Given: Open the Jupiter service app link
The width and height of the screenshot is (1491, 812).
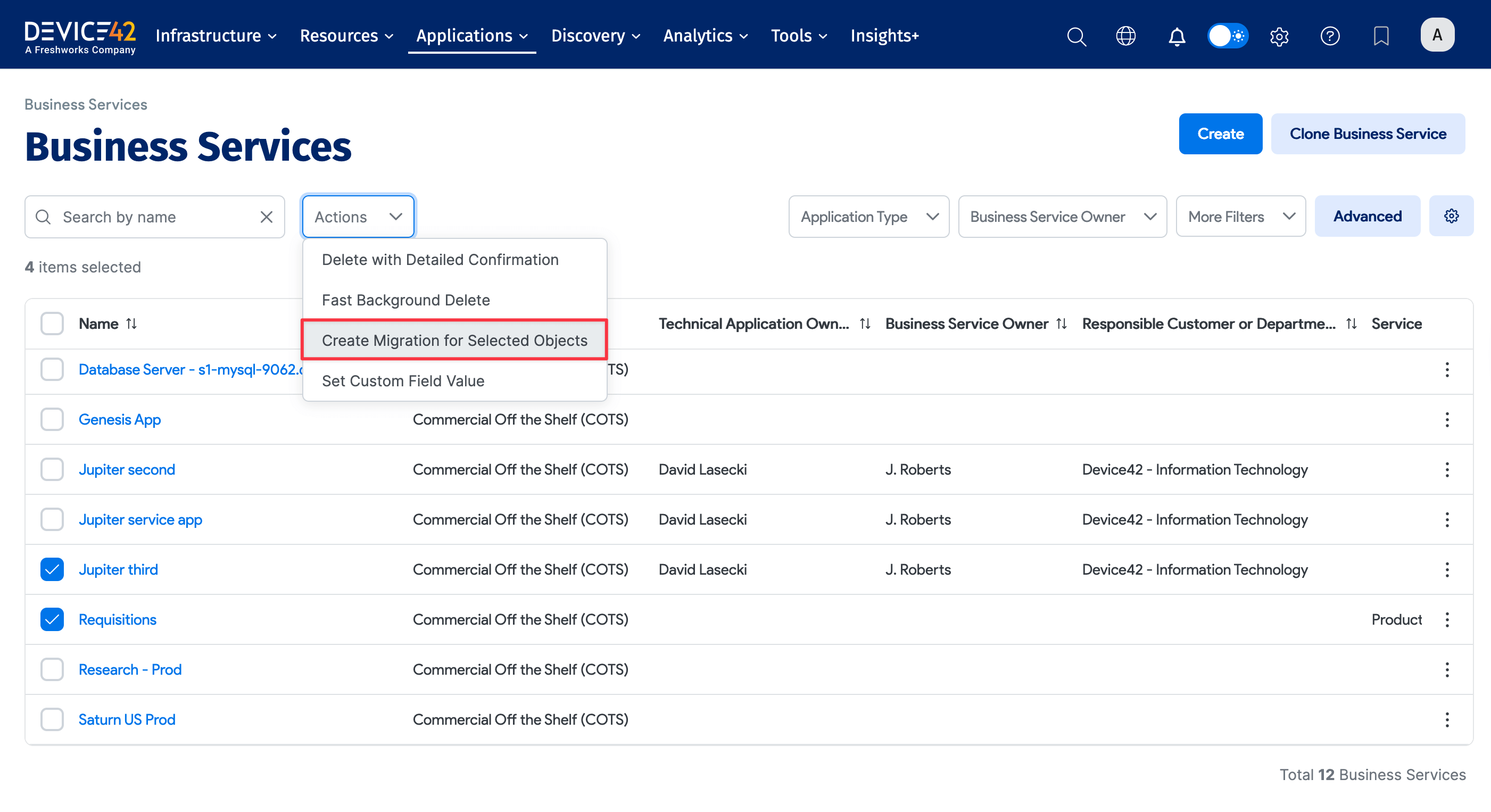Looking at the screenshot, I should pyautogui.click(x=140, y=519).
